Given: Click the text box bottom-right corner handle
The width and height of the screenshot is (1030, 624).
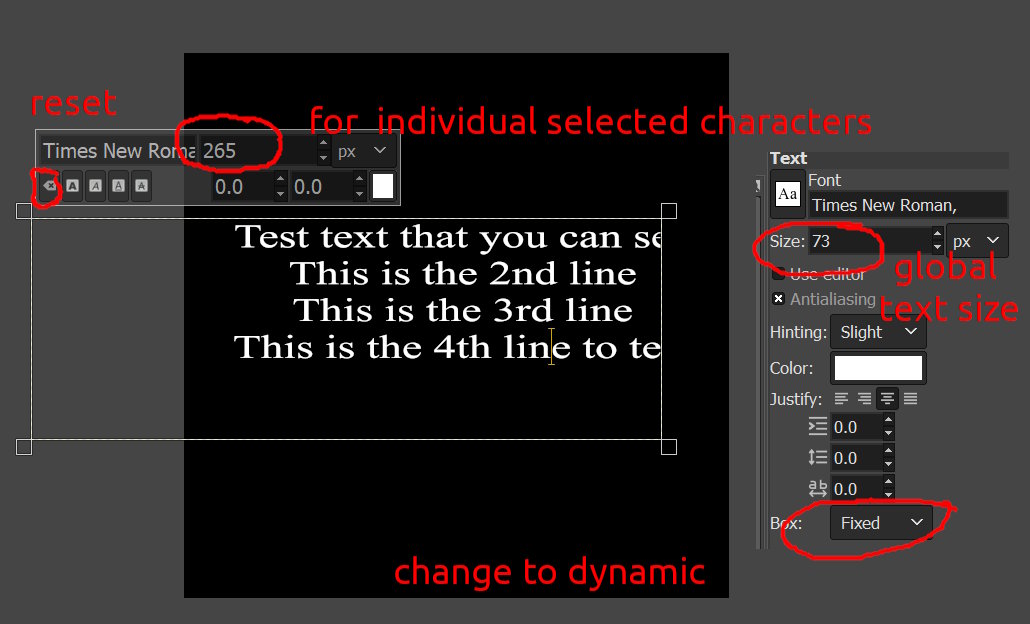Looking at the screenshot, I should click(669, 447).
